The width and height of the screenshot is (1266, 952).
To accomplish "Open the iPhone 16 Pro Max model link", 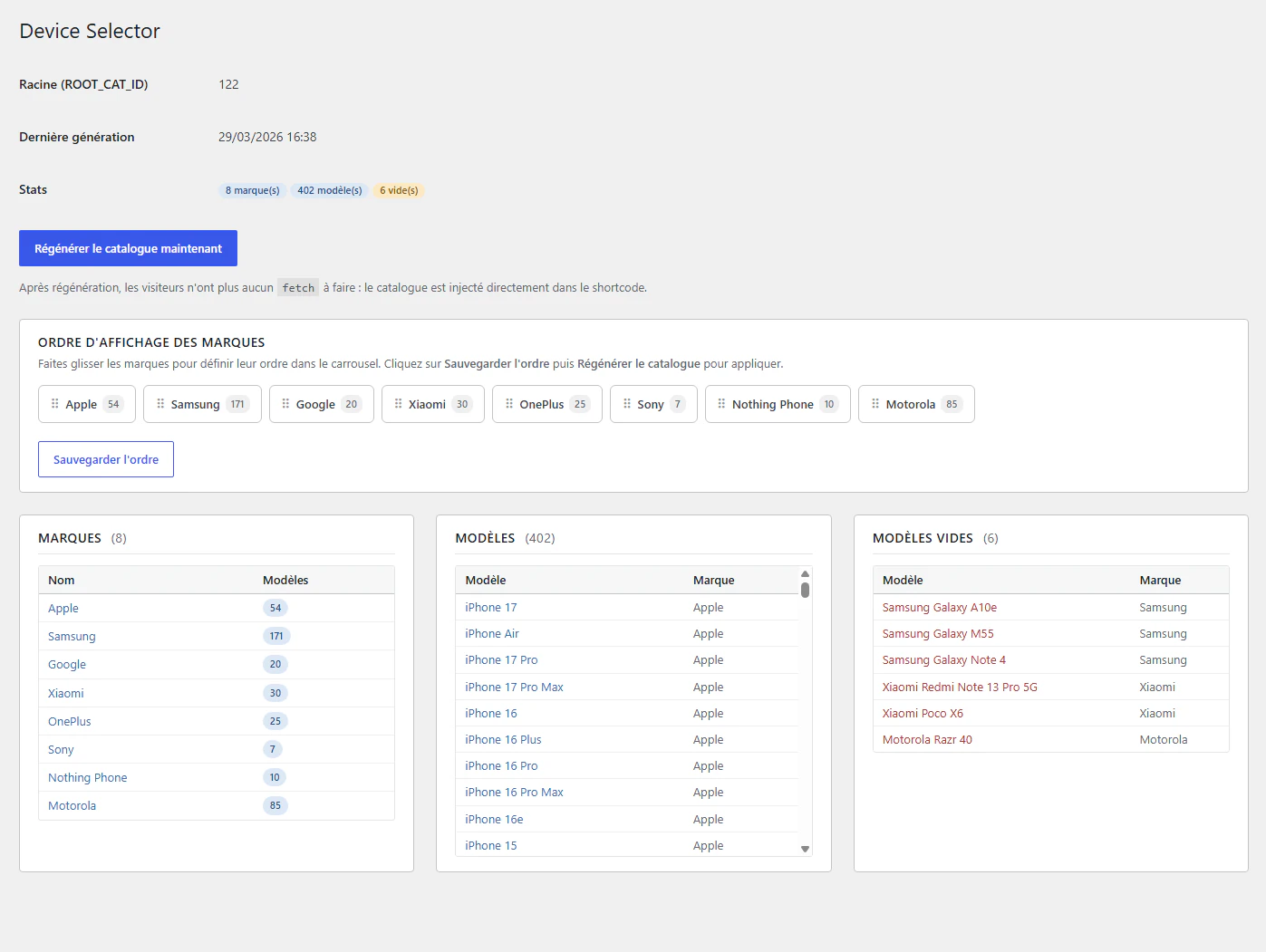I will point(514,793).
